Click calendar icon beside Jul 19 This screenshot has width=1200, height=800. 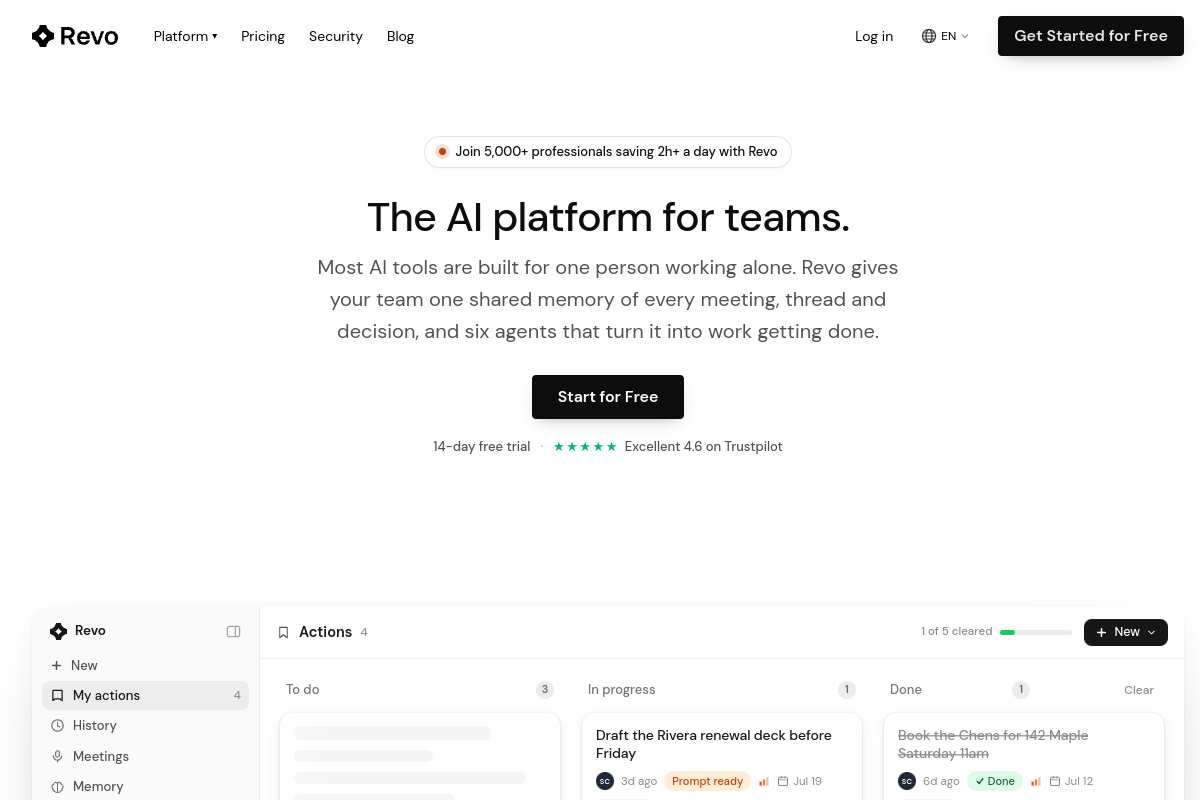coord(783,781)
